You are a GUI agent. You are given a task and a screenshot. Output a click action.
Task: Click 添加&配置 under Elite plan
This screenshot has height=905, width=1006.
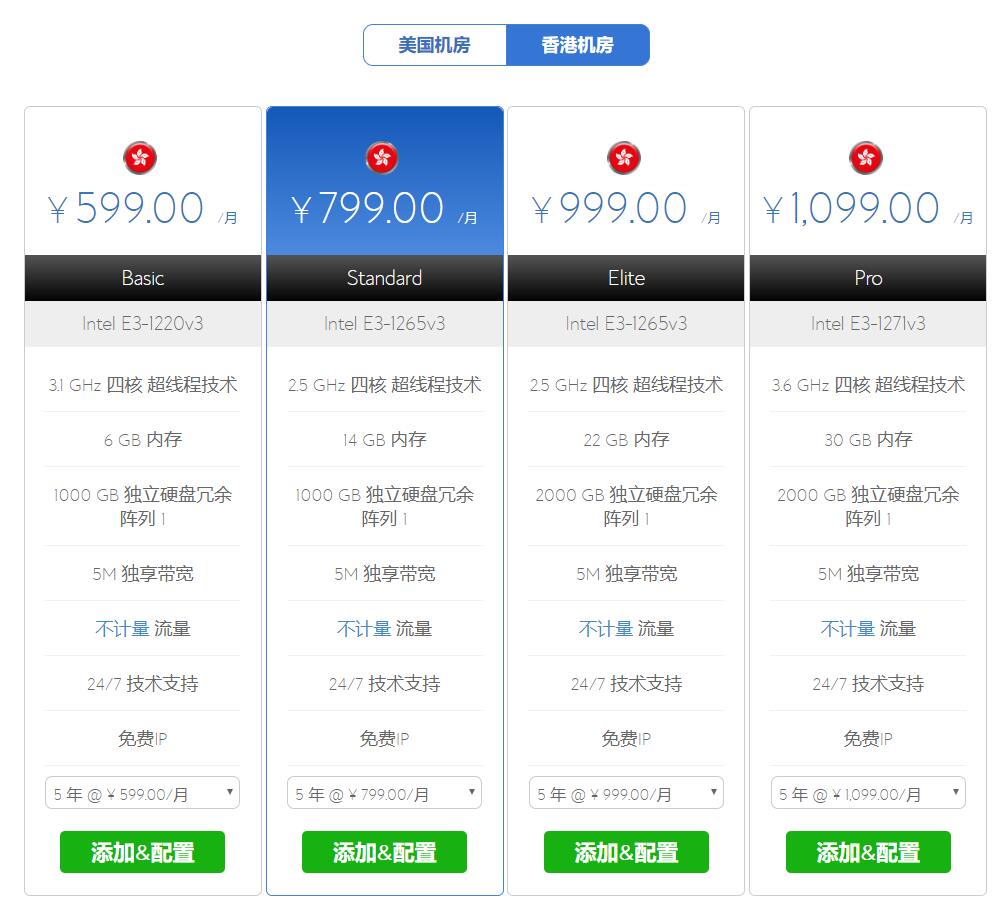pos(626,852)
